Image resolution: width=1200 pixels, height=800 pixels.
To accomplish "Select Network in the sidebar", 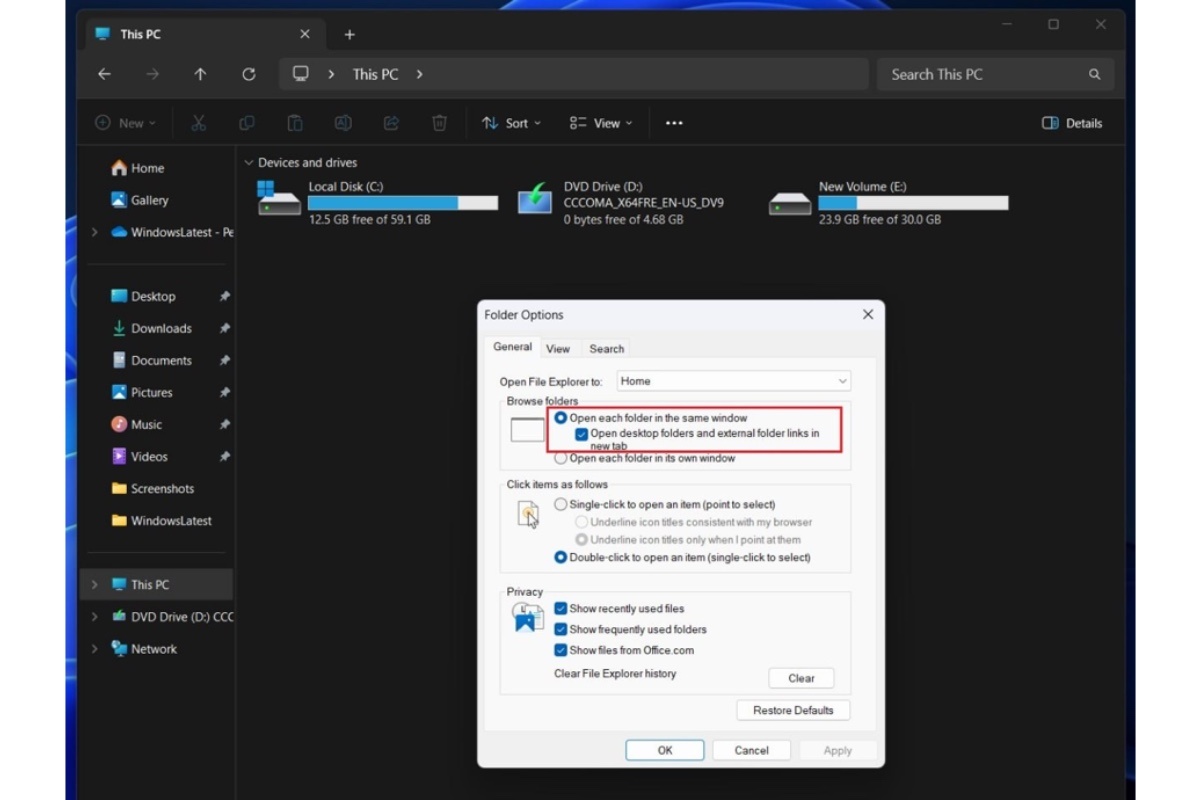I will 144,648.
